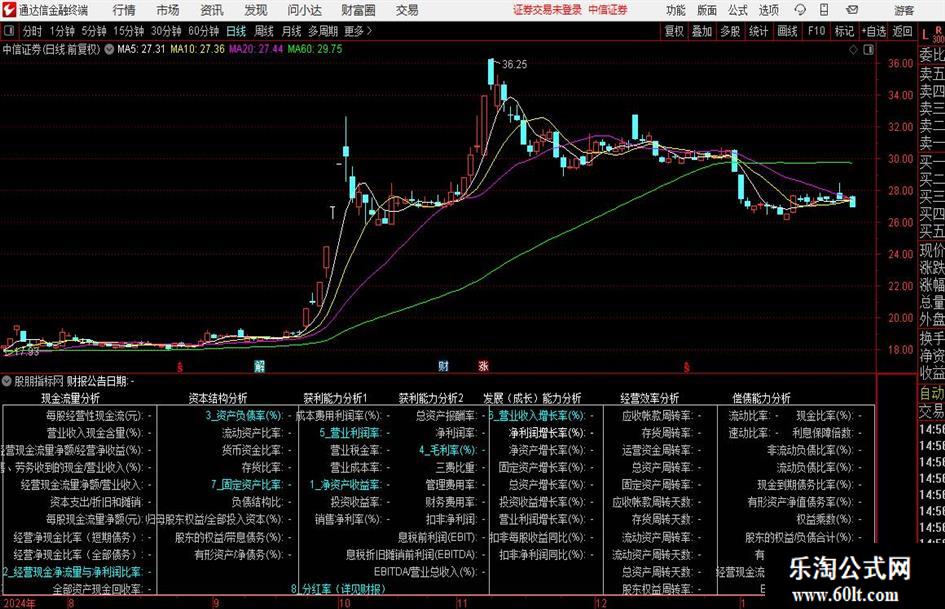Image resolution: width=945 pixels, height=609 pixels.
Task: Click the 叠加 toolbar button
Action: pos(702,31)
